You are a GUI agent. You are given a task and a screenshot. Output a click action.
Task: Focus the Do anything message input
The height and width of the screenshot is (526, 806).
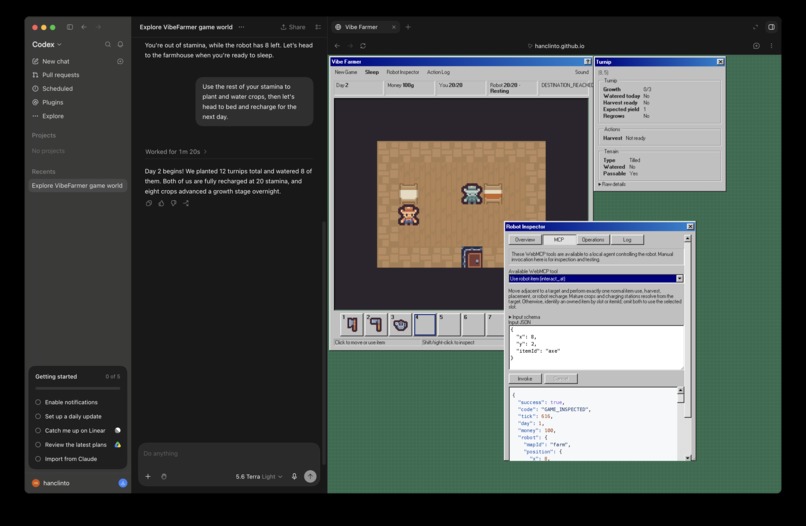point(229,454)
